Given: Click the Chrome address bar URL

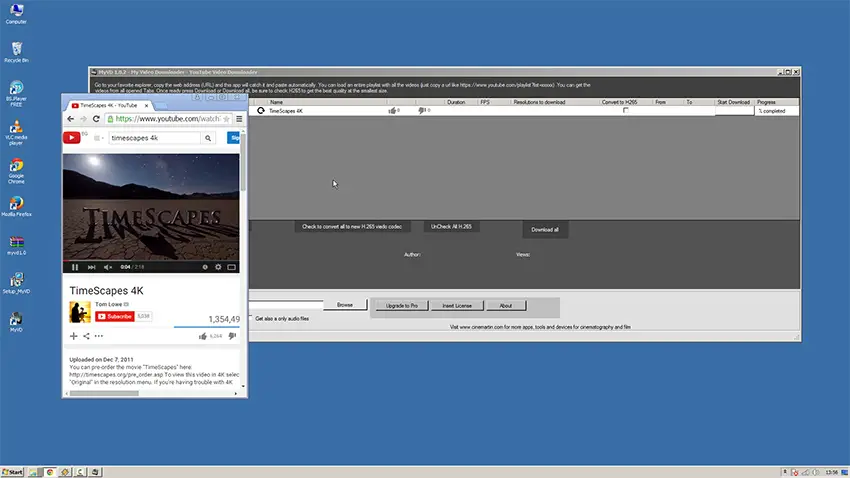Looking at the screenshot, I should pyautogui.click(x=167, y=119).
